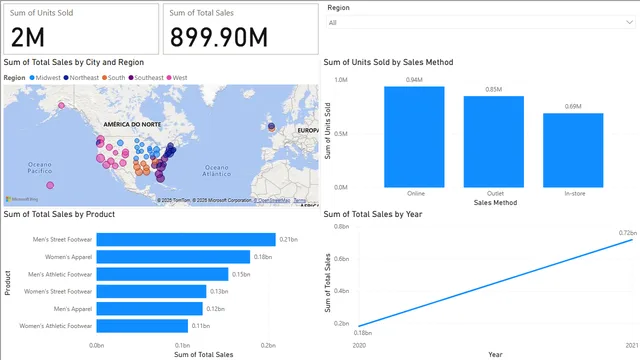Viewport: 640px width, 360px height.
Task: Click the 0.72bn data point for 2021
Action: (x=632, y=240)
